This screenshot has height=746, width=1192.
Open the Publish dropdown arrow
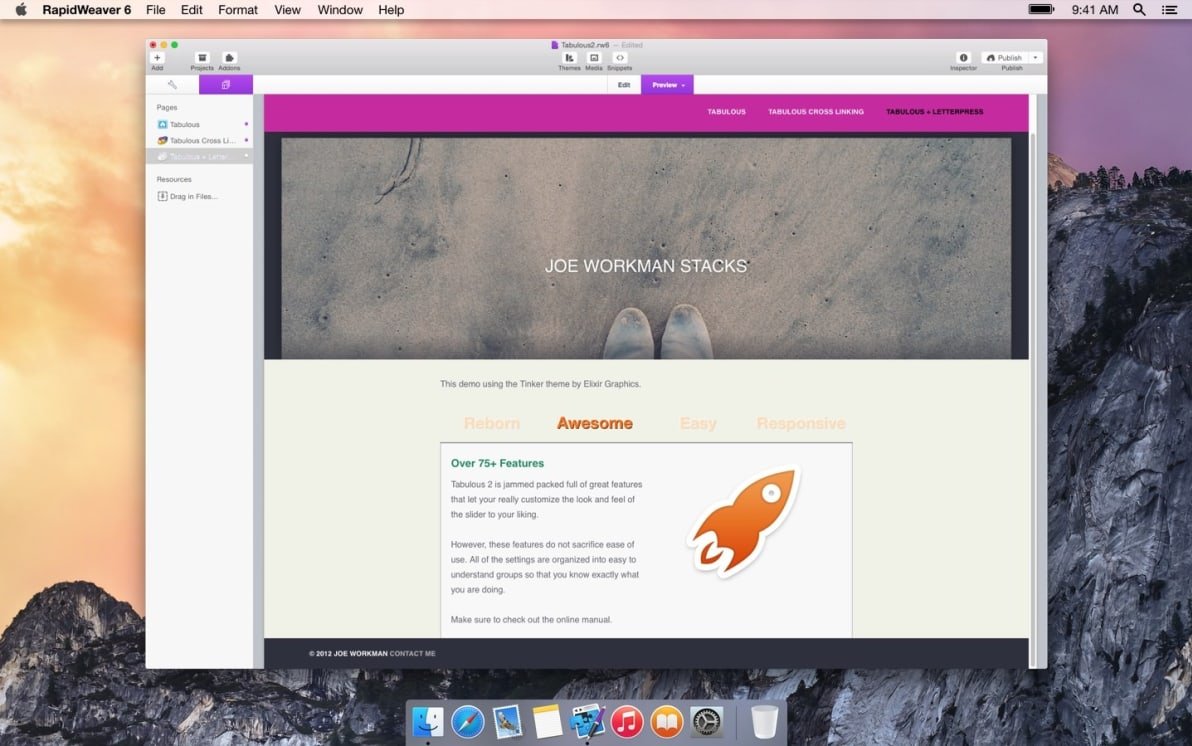pos(1035,58)
